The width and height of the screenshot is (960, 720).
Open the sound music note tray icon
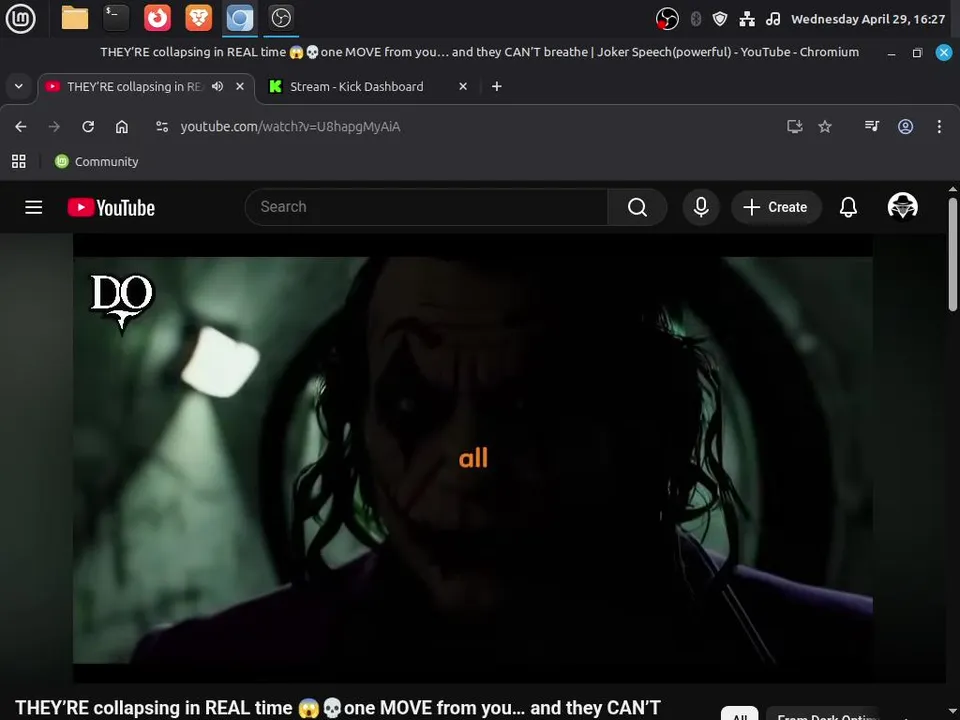tap(773, 19)
